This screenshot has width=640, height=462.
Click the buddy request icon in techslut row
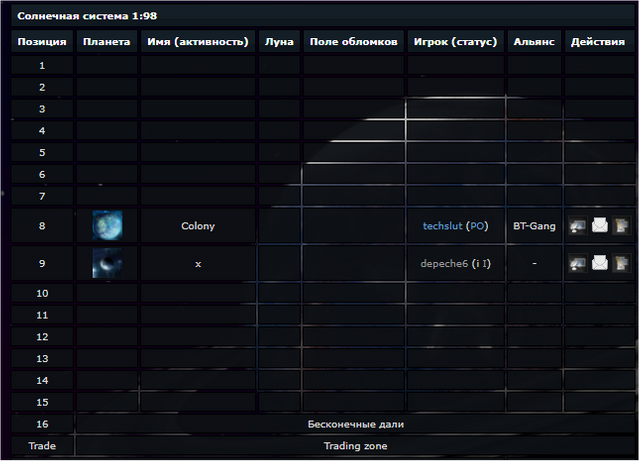pos(621,226)
